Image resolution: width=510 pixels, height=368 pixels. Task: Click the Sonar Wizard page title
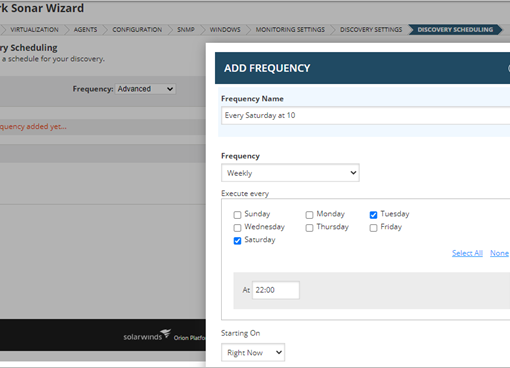[x=42, y=8]
